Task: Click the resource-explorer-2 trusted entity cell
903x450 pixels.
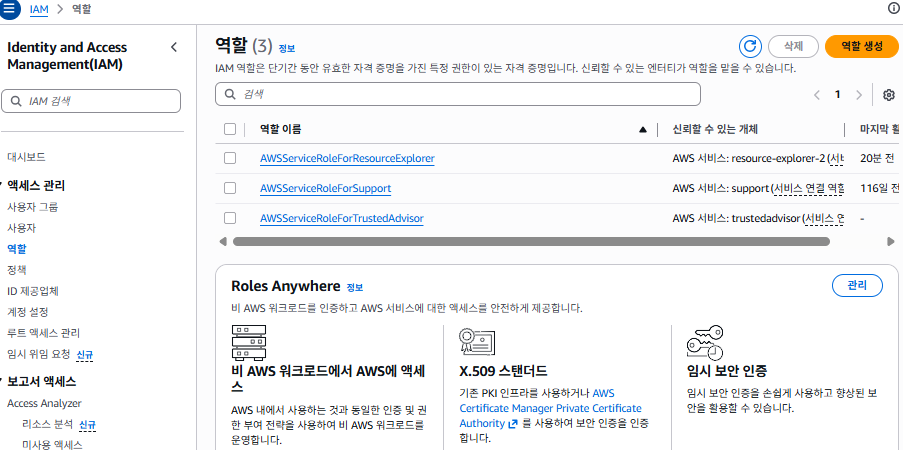Action: (x=758, y=158)
